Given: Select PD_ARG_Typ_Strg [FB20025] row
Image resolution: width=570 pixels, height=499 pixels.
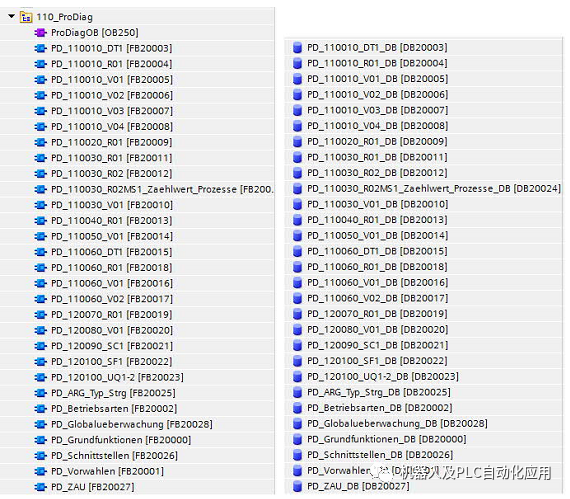Looking at the screenshot, I should tap(113, 393).
